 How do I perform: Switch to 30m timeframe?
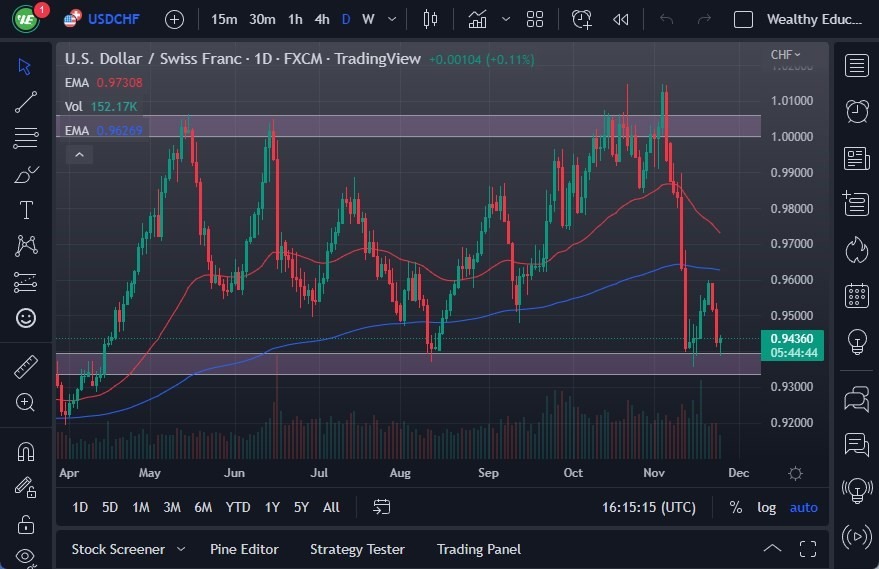(262, 20)
